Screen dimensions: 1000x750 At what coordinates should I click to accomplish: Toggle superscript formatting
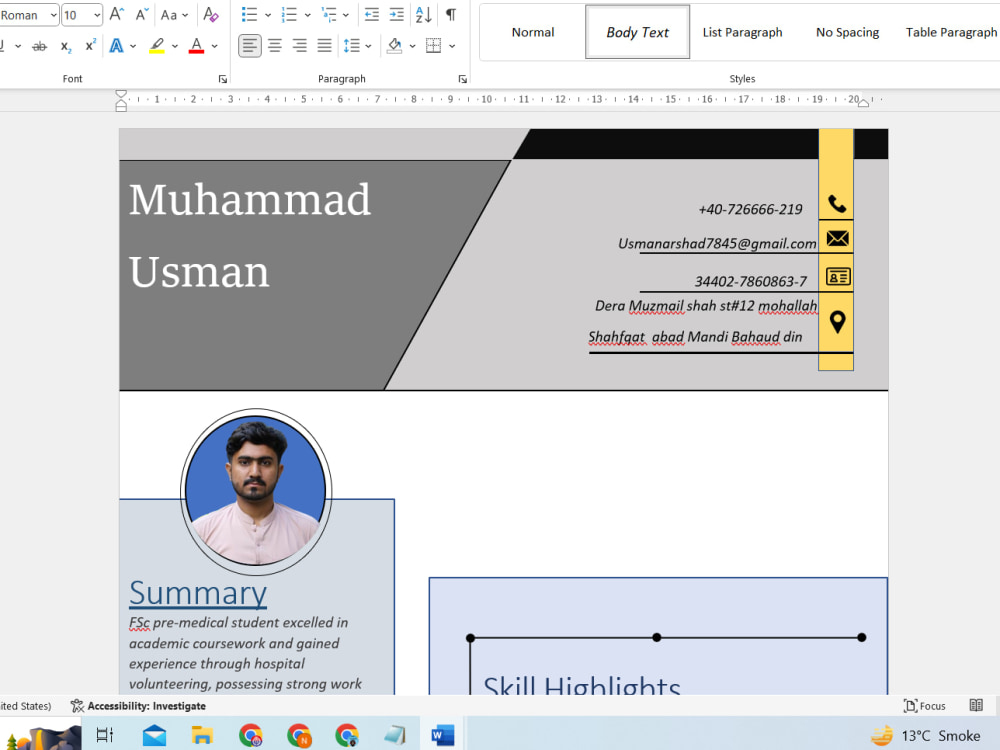click(x=91, y=46)
